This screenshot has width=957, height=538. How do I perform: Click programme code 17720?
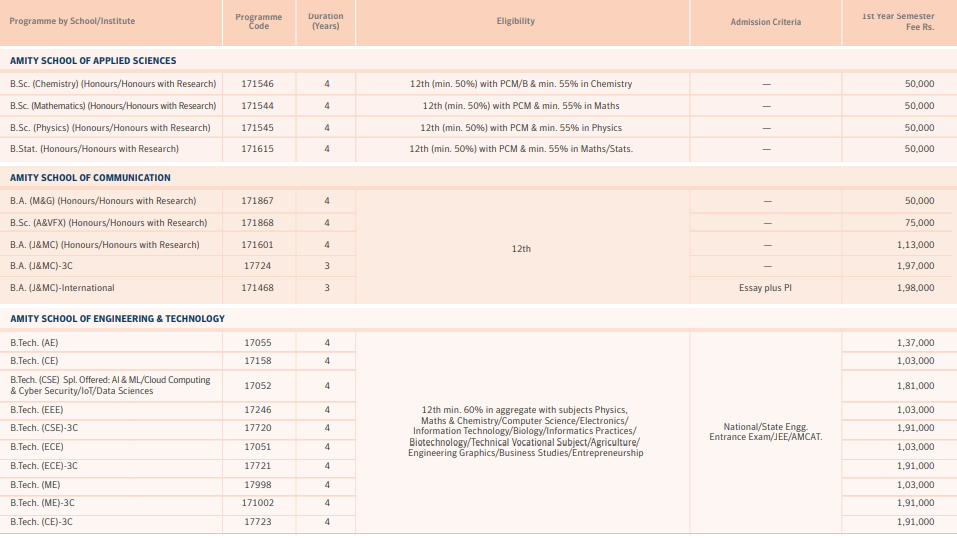click(x=258, y=428)
